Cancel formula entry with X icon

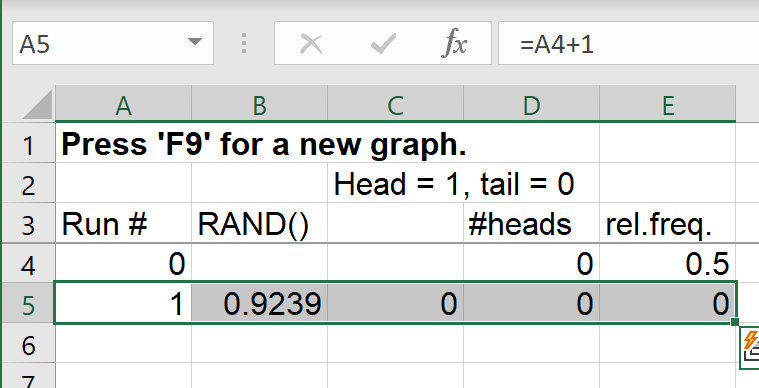[311, 44]
